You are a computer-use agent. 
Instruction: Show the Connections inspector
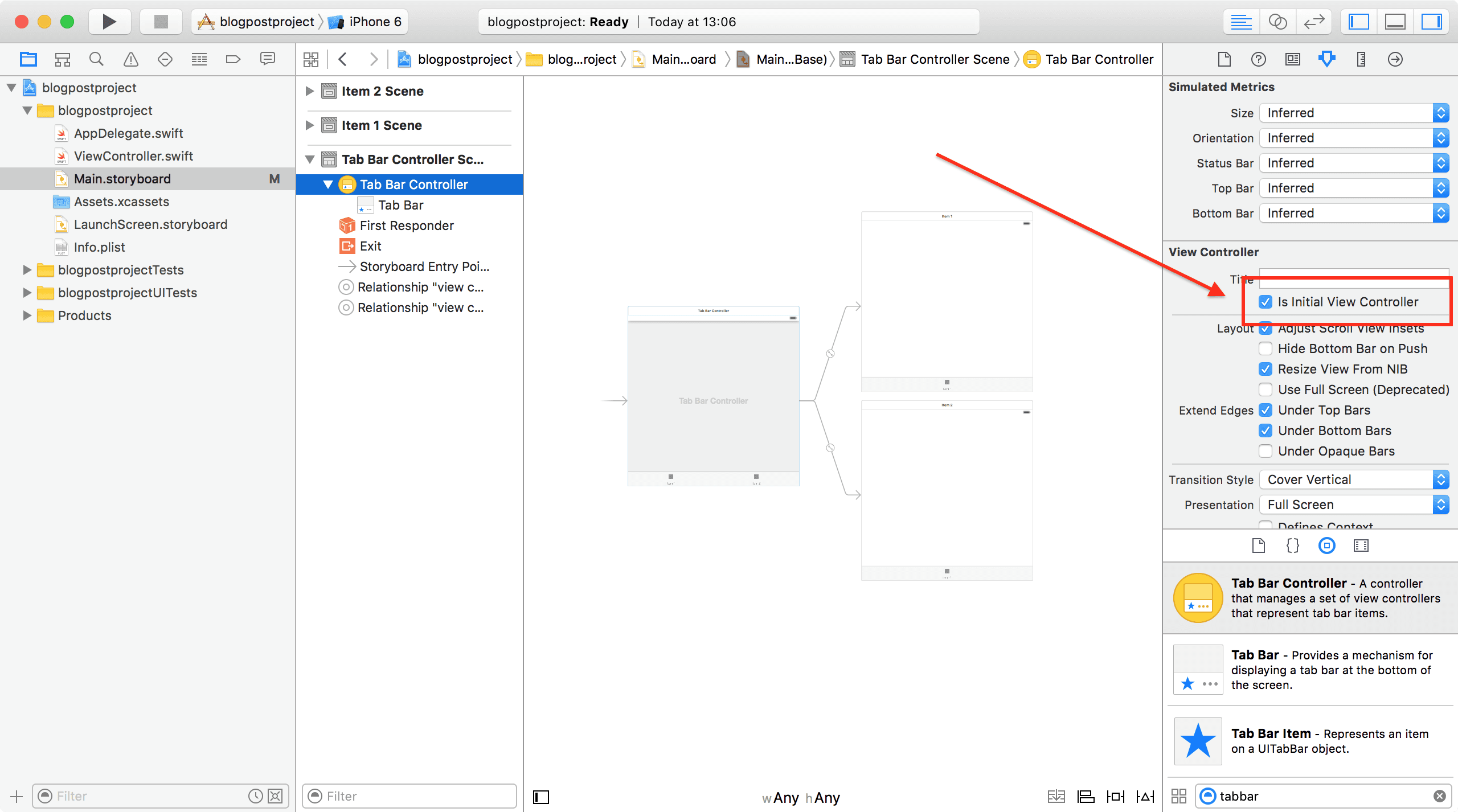coord(1395,59)
